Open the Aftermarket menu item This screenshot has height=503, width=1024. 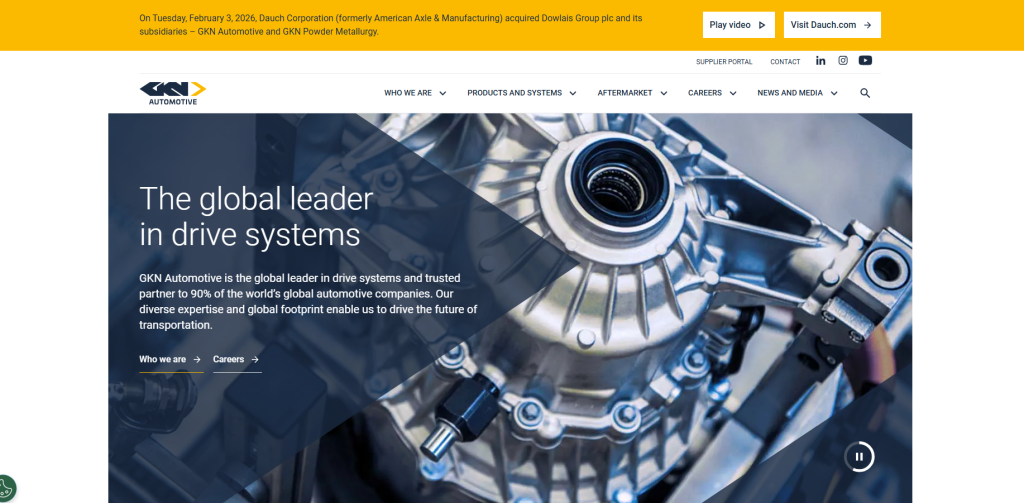(x=625, y=93)
